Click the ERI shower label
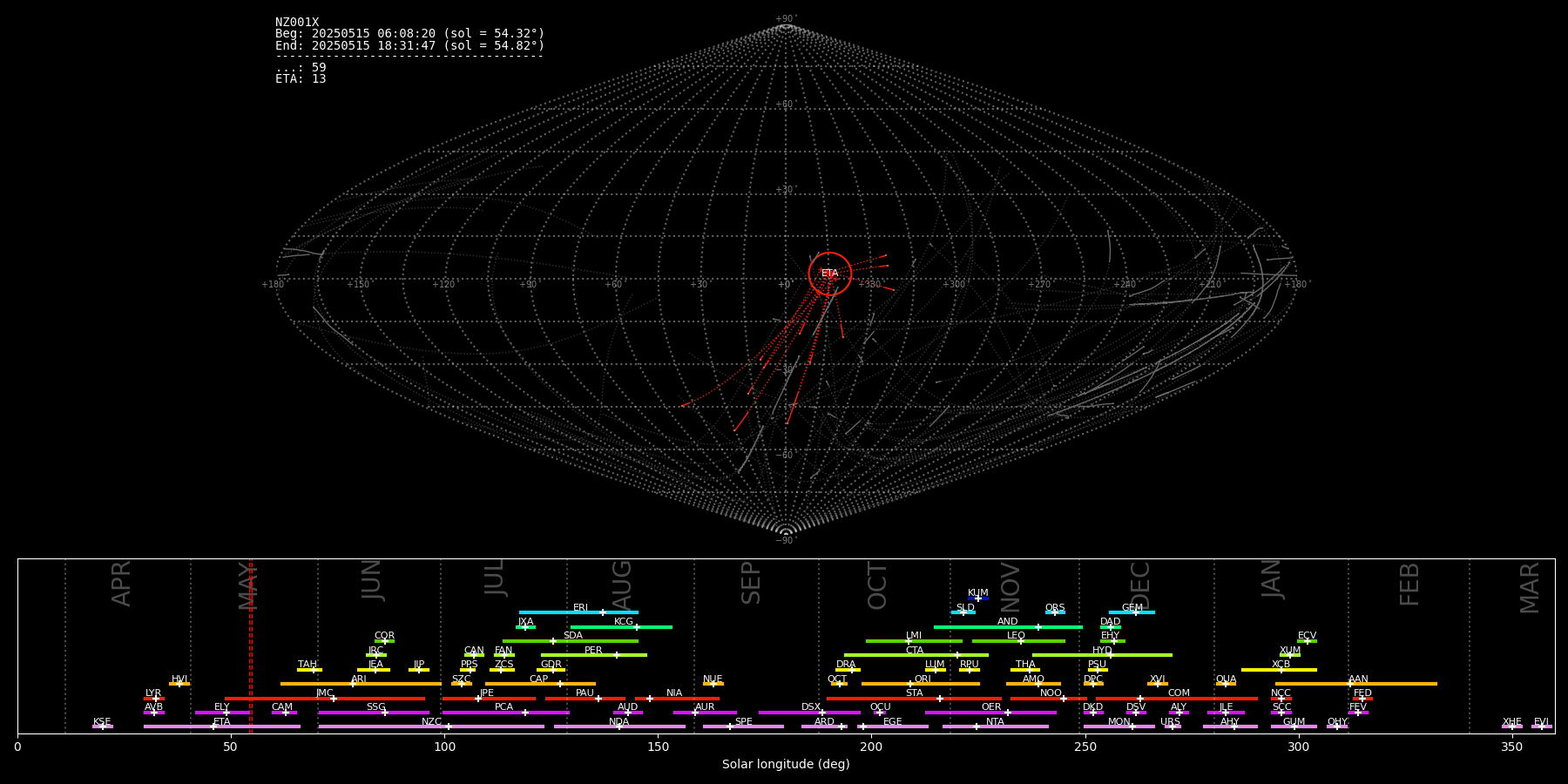The image size is (1568, 784). coord(580,608)
